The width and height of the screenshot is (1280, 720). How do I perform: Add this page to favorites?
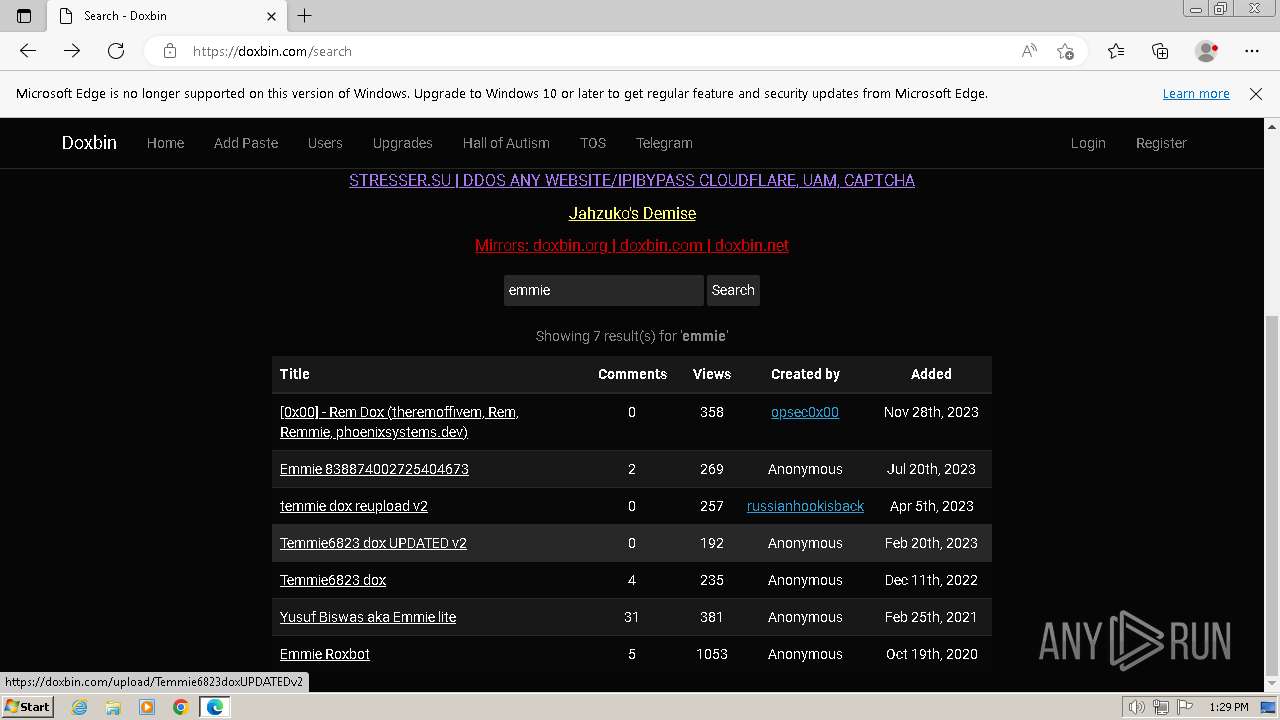pyautogui.click(x=1065, y=51)
